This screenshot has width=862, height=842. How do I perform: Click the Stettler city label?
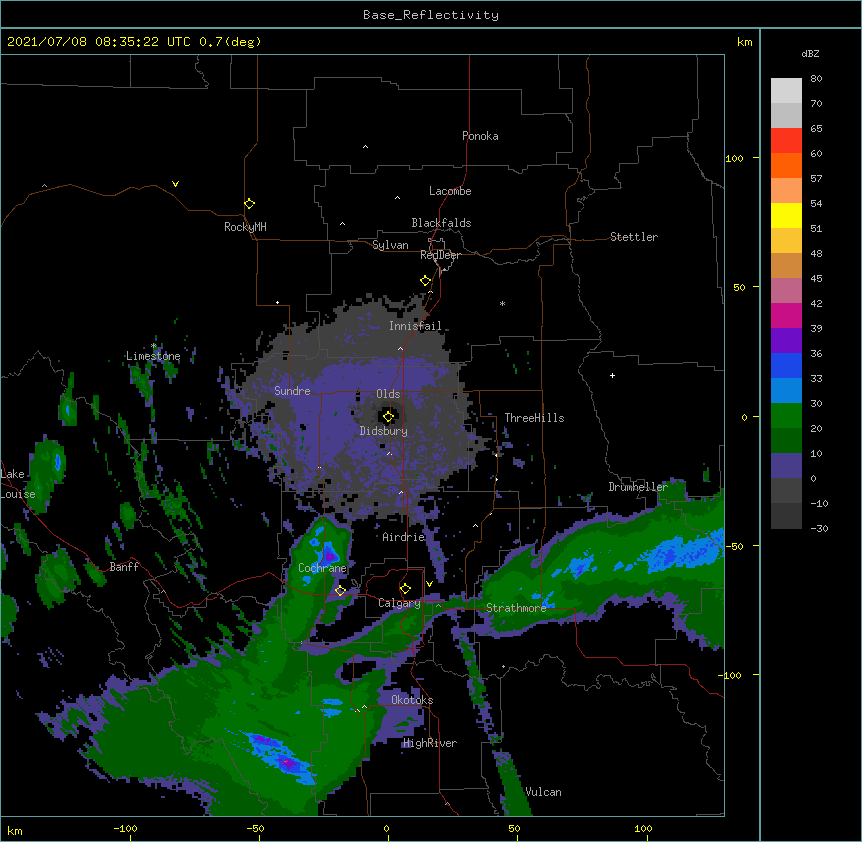(x=634, y=237)
